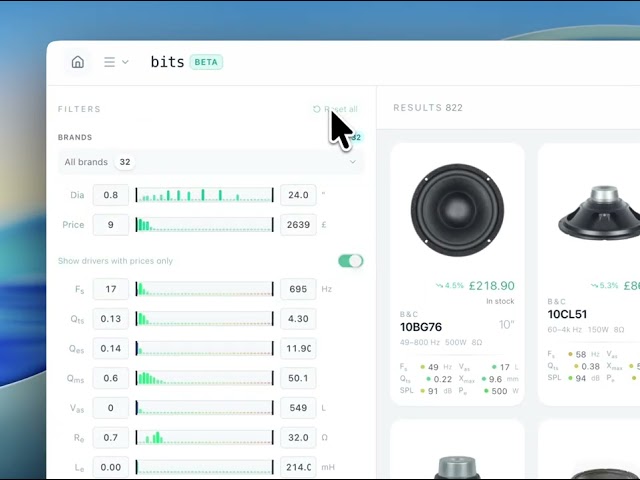Click the 10BG76 product title

point(421,327)
